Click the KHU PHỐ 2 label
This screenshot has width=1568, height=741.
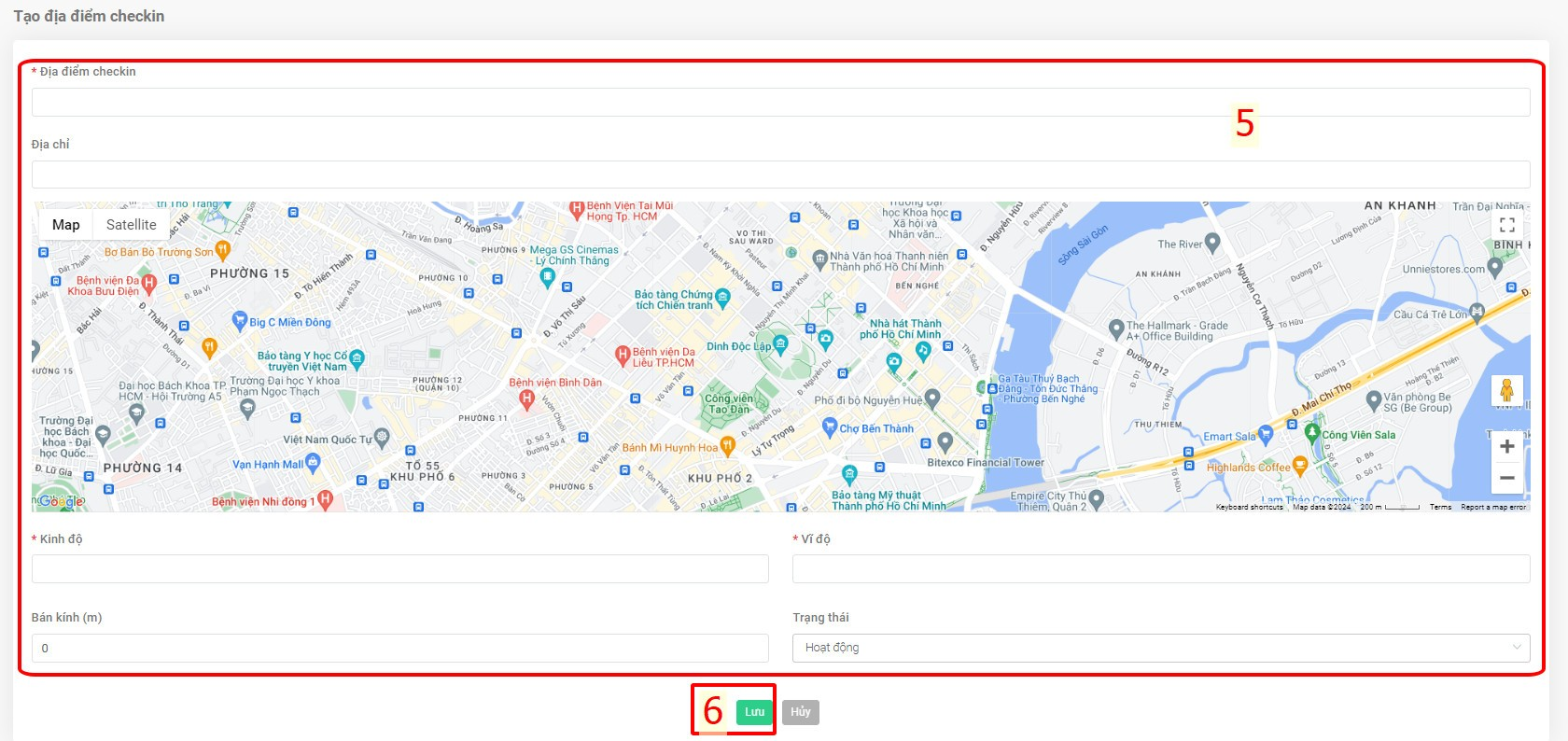720,478
